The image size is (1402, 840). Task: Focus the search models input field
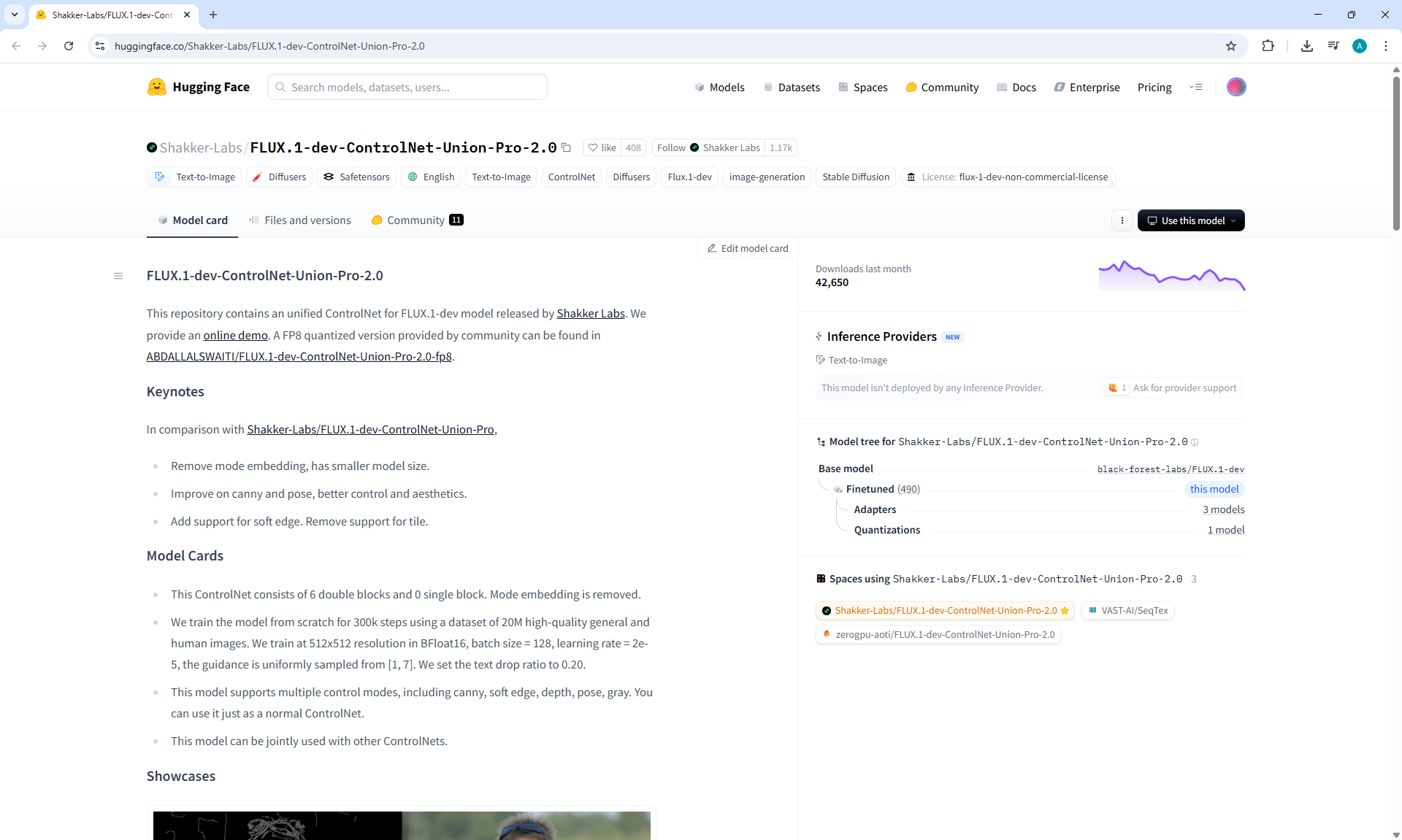[x=409, y=87]
